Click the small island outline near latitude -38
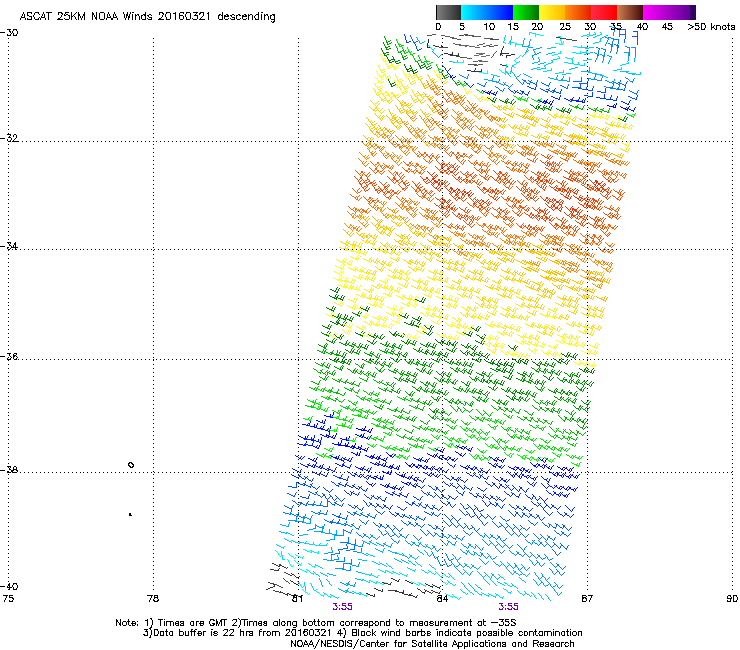This screenshot has width=740, height=650. pyautogui.click(x=131, y=465)
